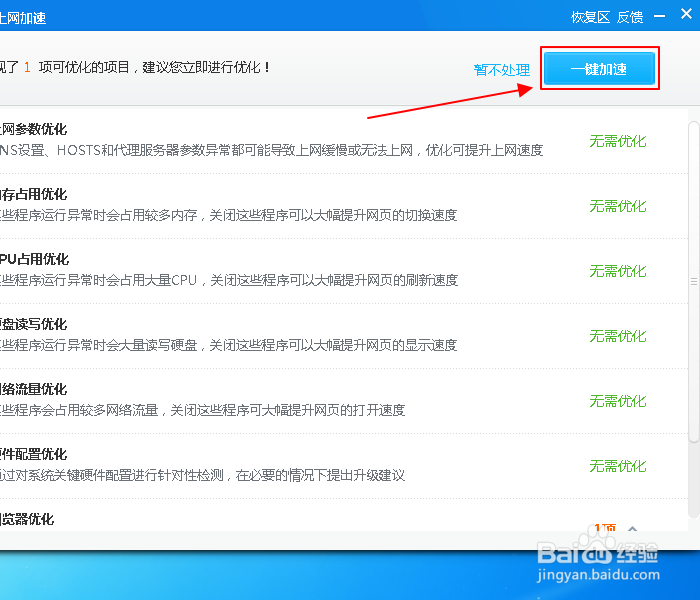Image resolution: width=700 pixels, height=600 pixels.
Task: Click 无需优化 status for 内存占用优化
Action: coord(618,206)
